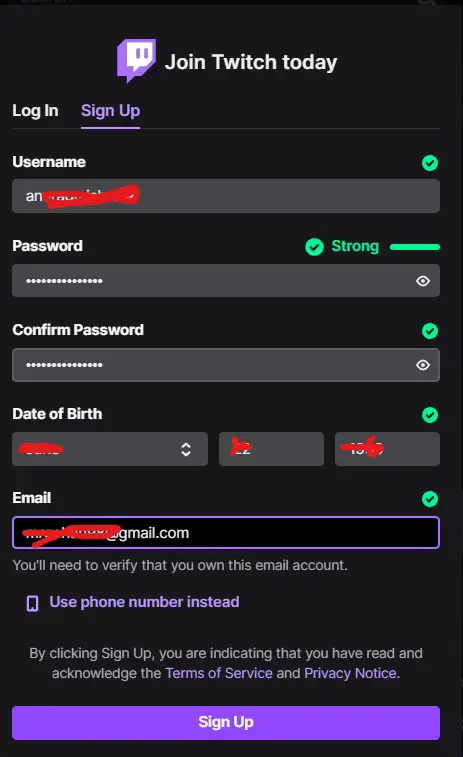The height and width of the screenshot is (757, 463).
Task: Open the birth month dropdown
Action: (x=110, y=449)
